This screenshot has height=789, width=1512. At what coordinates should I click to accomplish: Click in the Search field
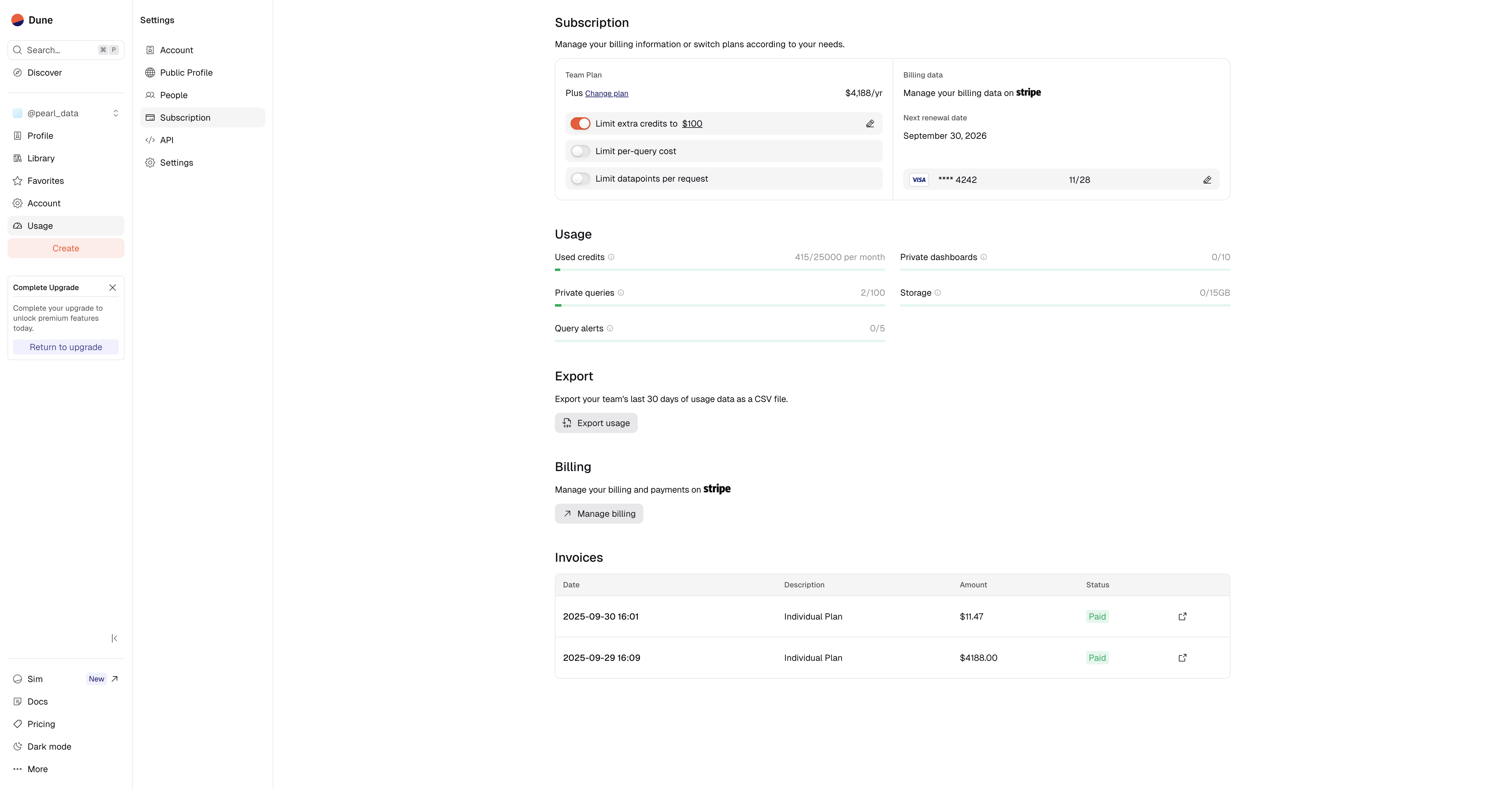(59, 50)
